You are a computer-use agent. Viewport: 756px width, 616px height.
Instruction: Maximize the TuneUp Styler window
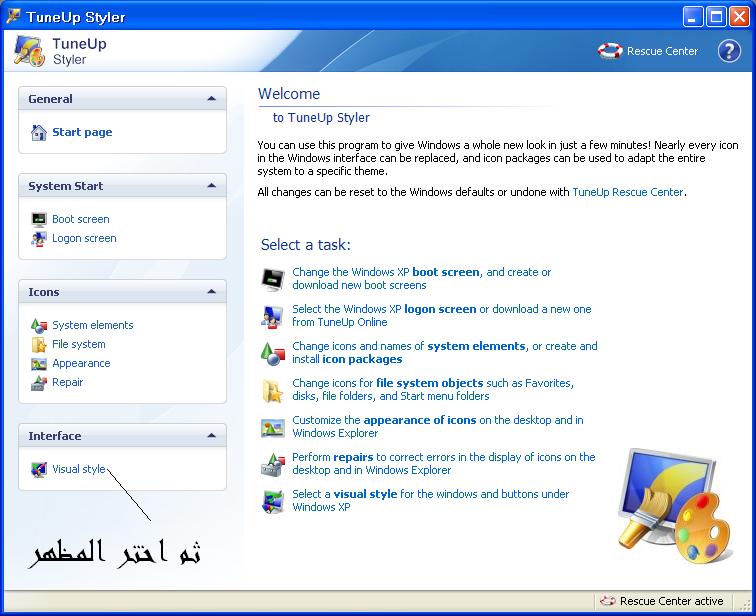pos(716,17)
